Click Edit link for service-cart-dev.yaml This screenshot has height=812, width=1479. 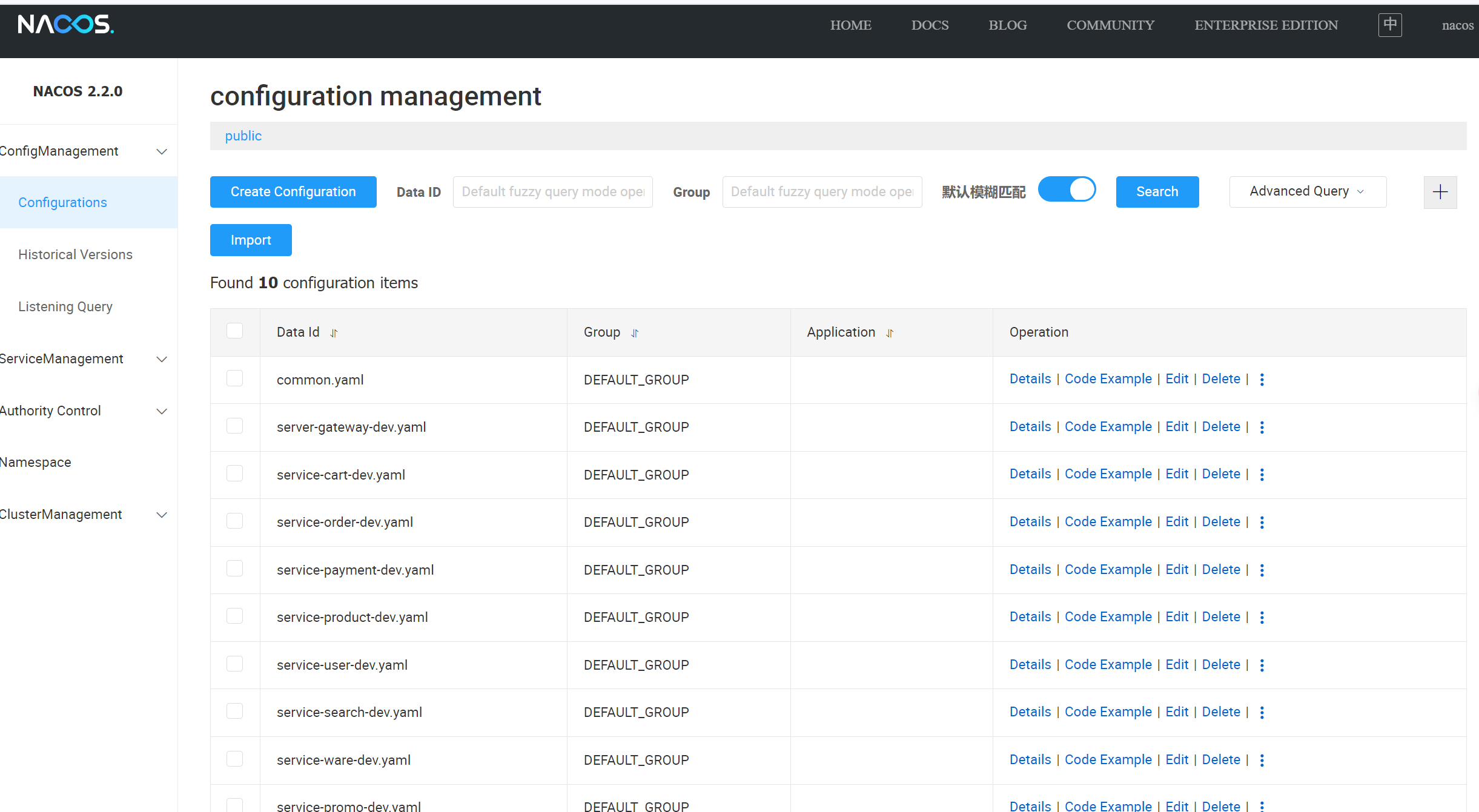pos(1177,474)
